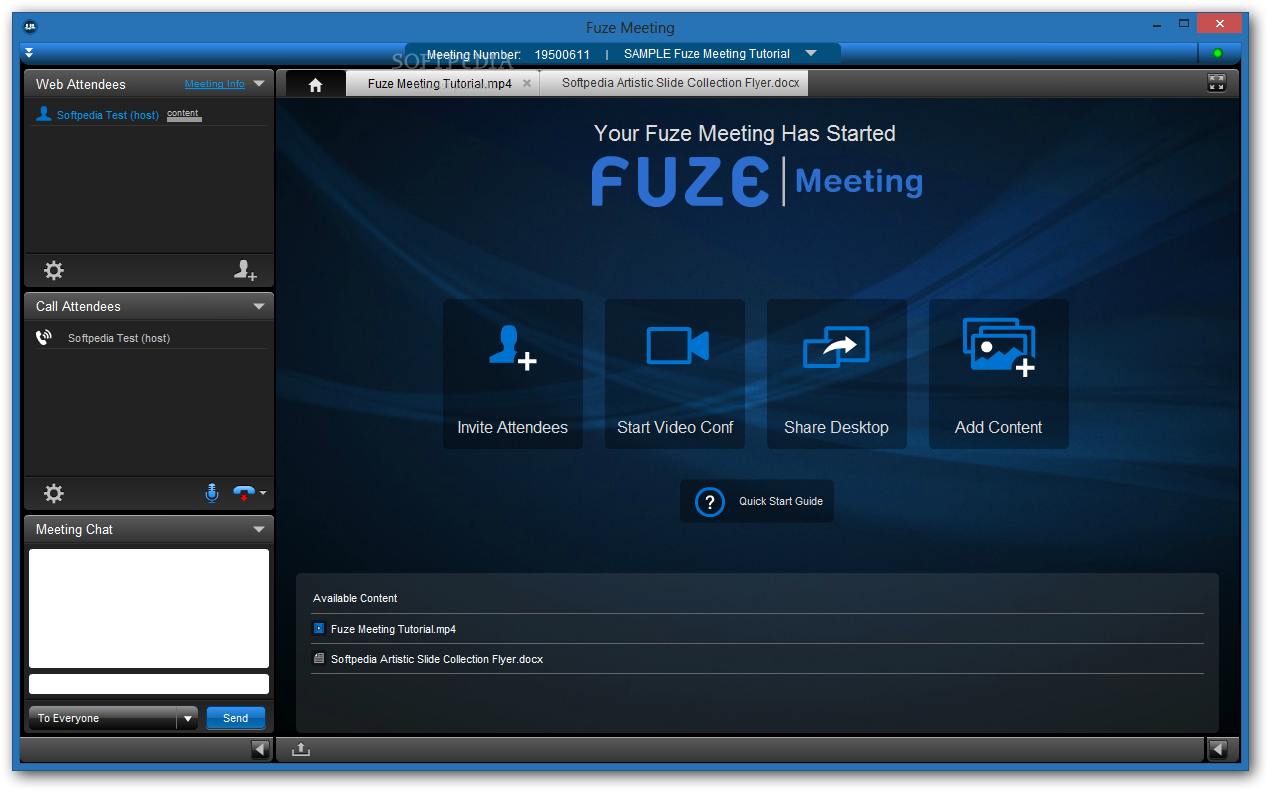Viewport: 1269px width, 791px height.
Task: Click the blue user icon beside Softpedia Test
Action: click(44, 114)
